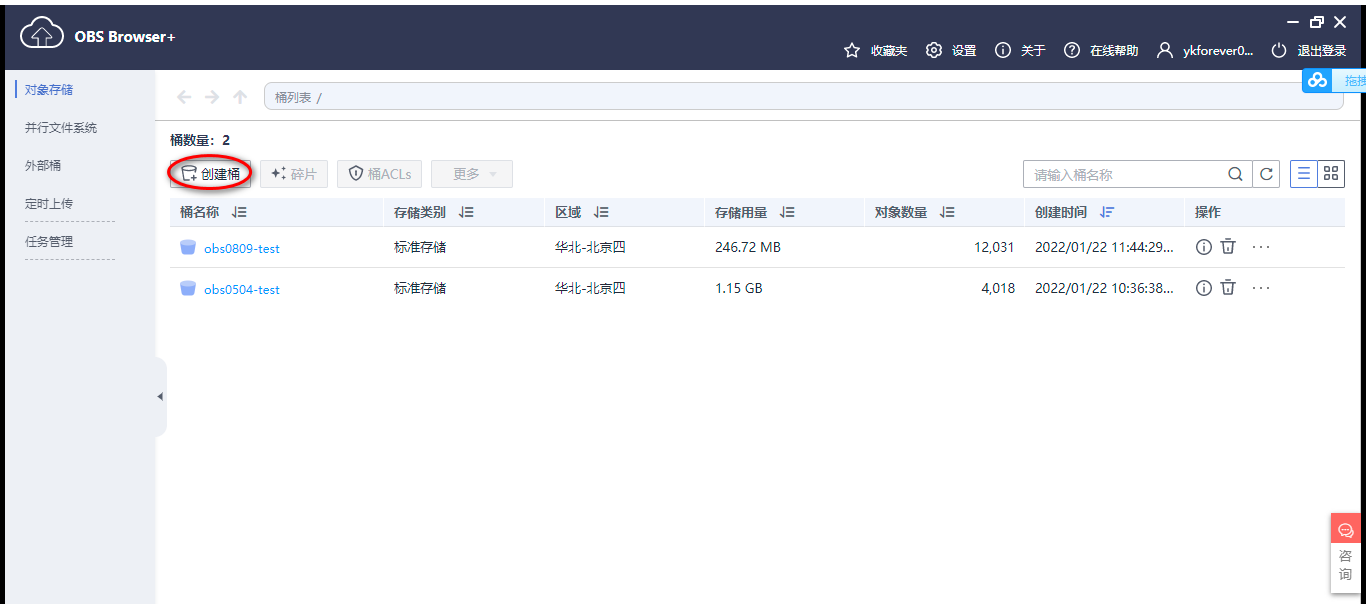The image size is (1366, 604).
Task: Delete the obs0809-test bucket
Action: (x=1228, y=247)
